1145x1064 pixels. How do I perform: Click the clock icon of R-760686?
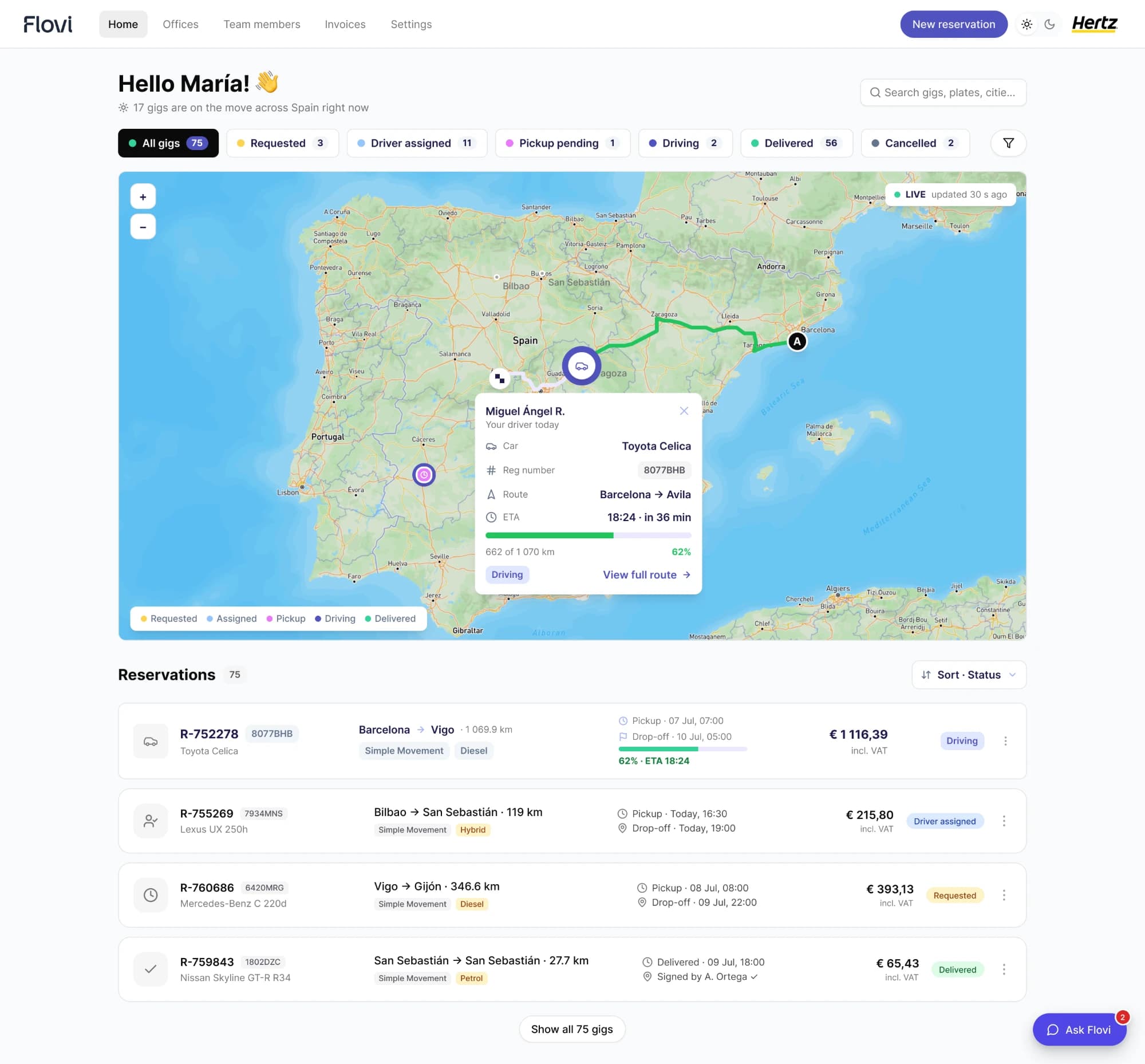point(151,895)
